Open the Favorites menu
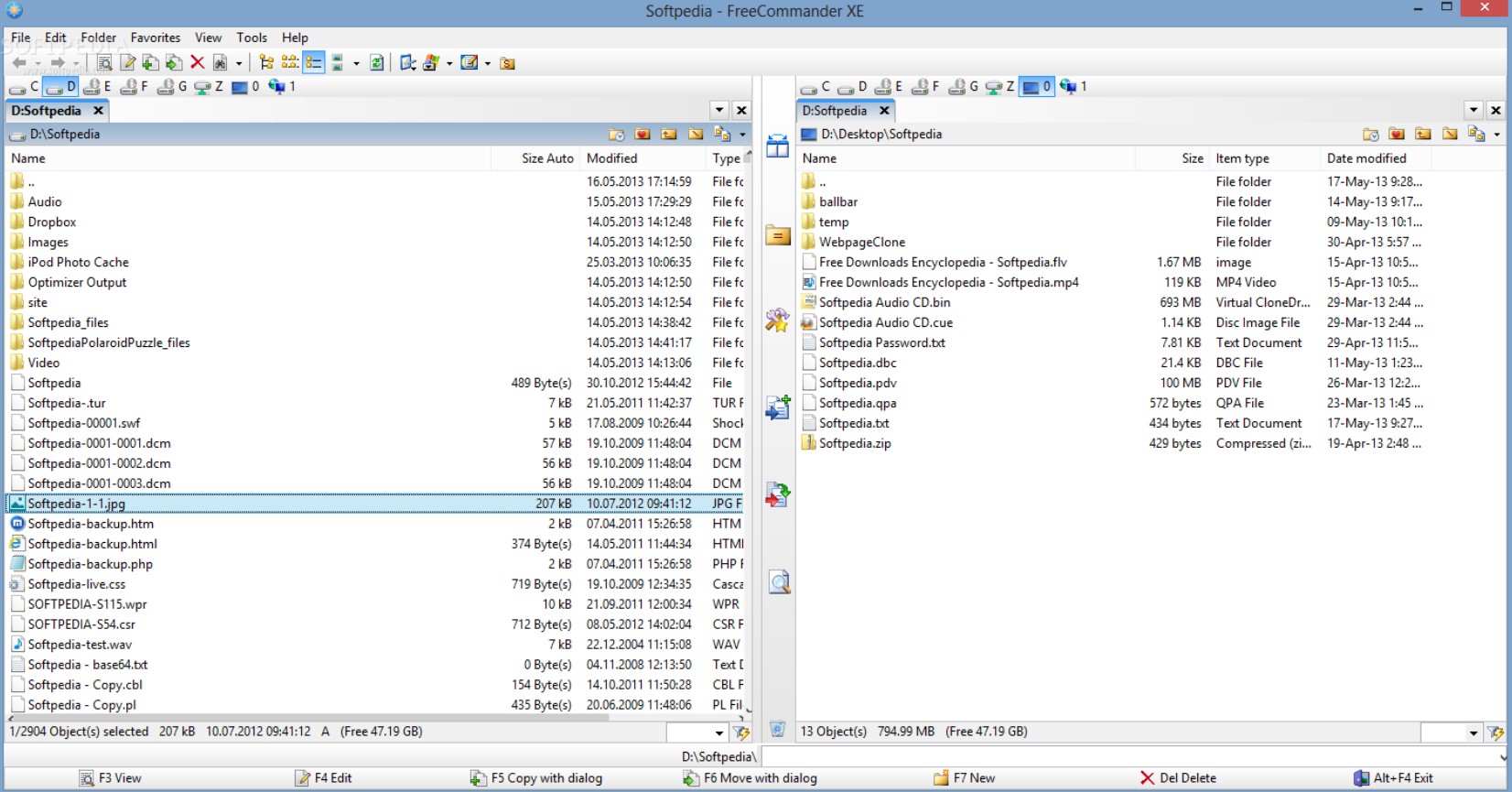The width and height of the screenshot is (1512, 792). coord(156,38)
